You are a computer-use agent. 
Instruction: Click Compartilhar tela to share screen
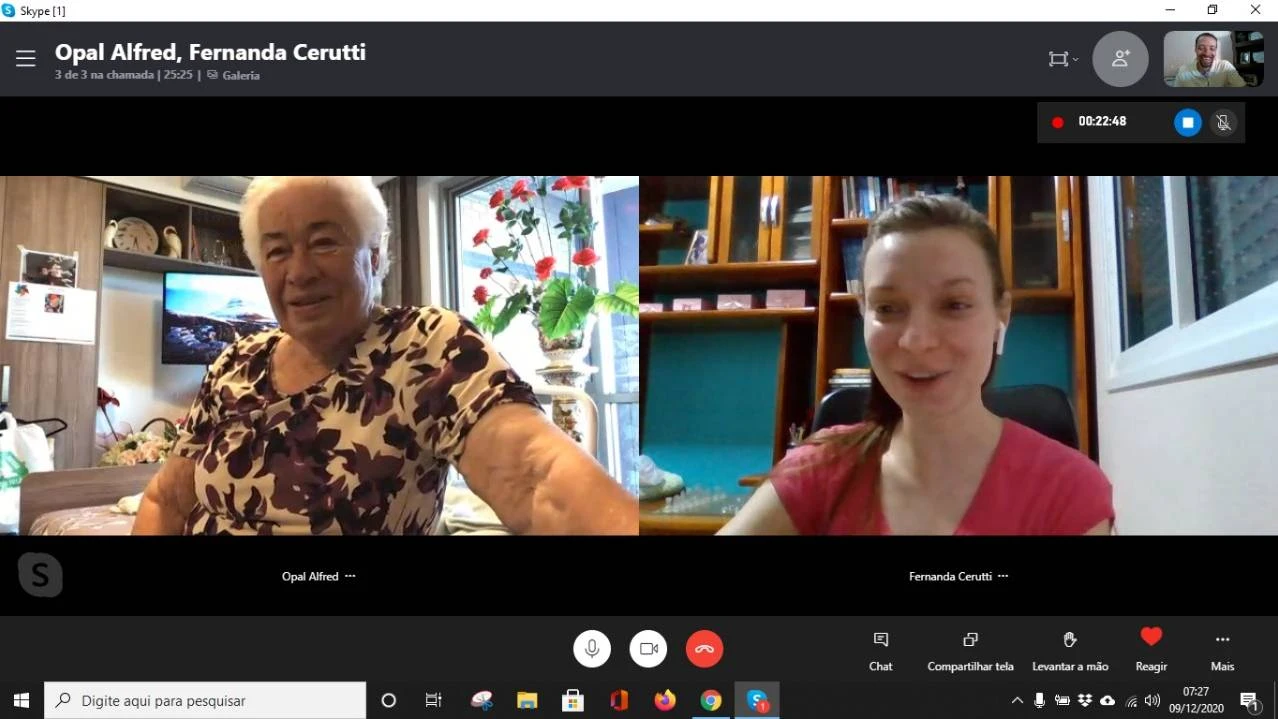(x=970, y=650)
